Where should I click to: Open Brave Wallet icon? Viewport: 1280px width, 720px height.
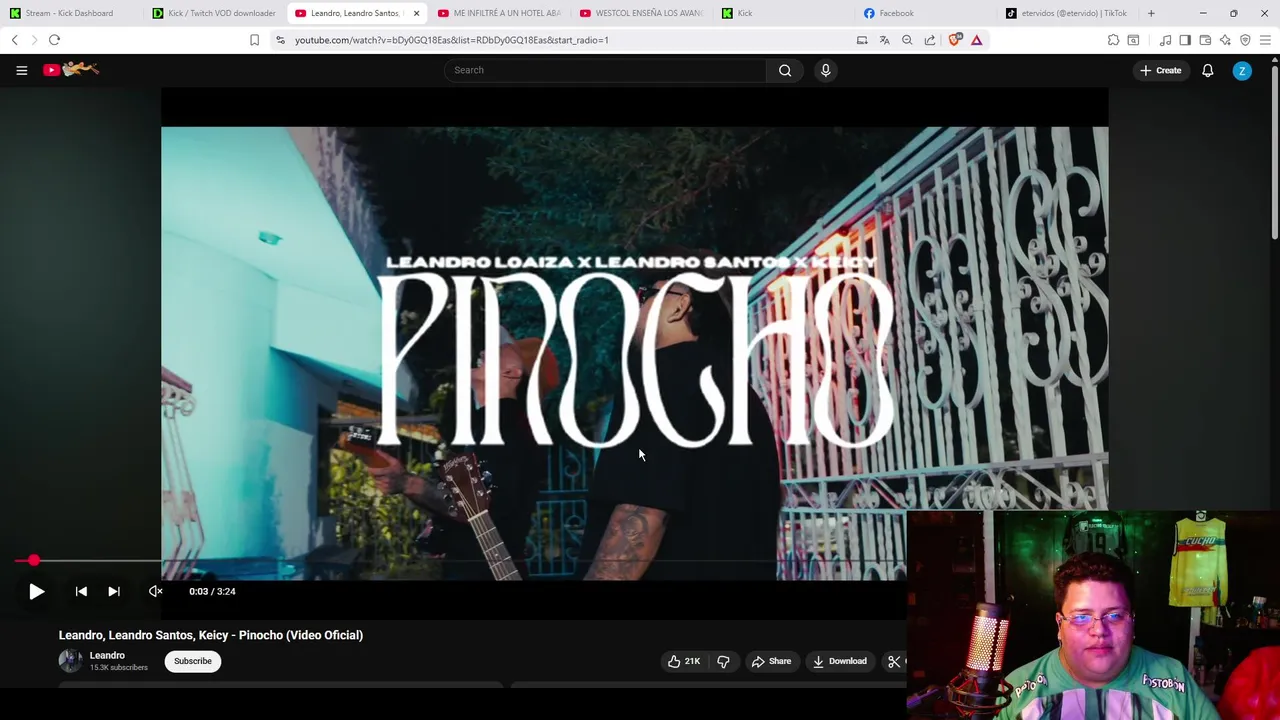coord(1205,40)
